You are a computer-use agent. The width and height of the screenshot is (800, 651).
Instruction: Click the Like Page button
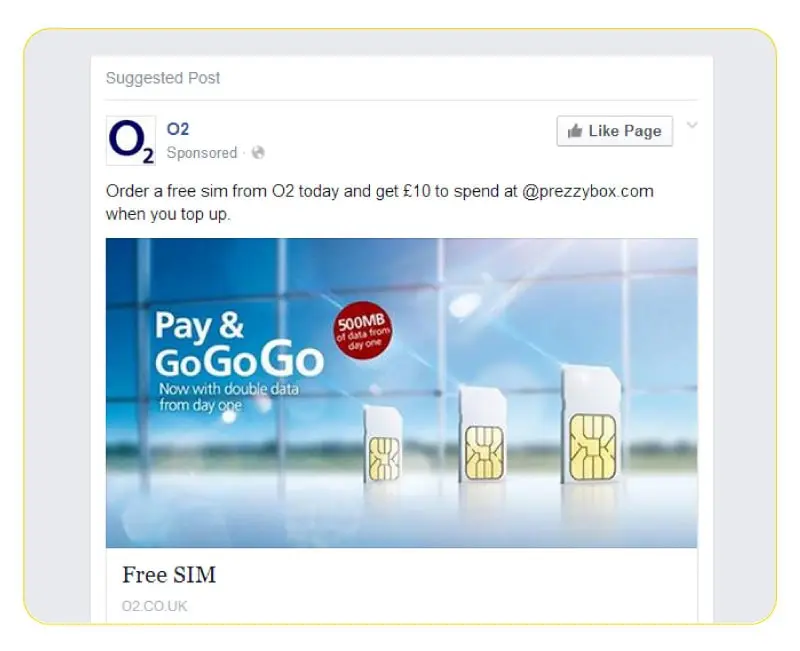tap(614, 131)
